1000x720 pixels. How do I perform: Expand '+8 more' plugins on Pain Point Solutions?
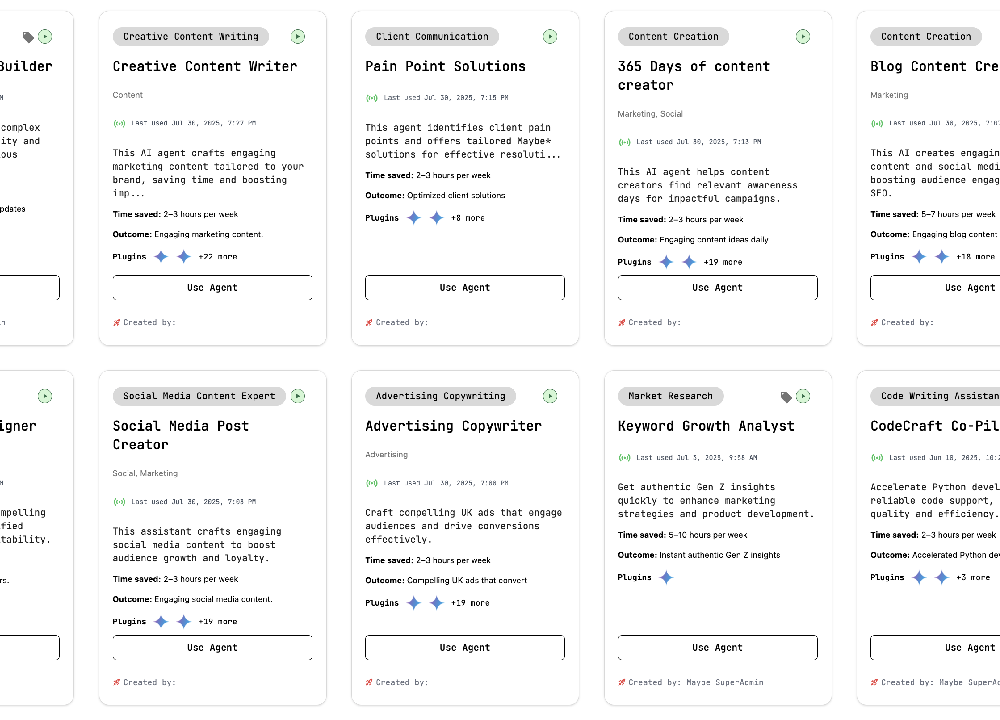click(467, 218)
